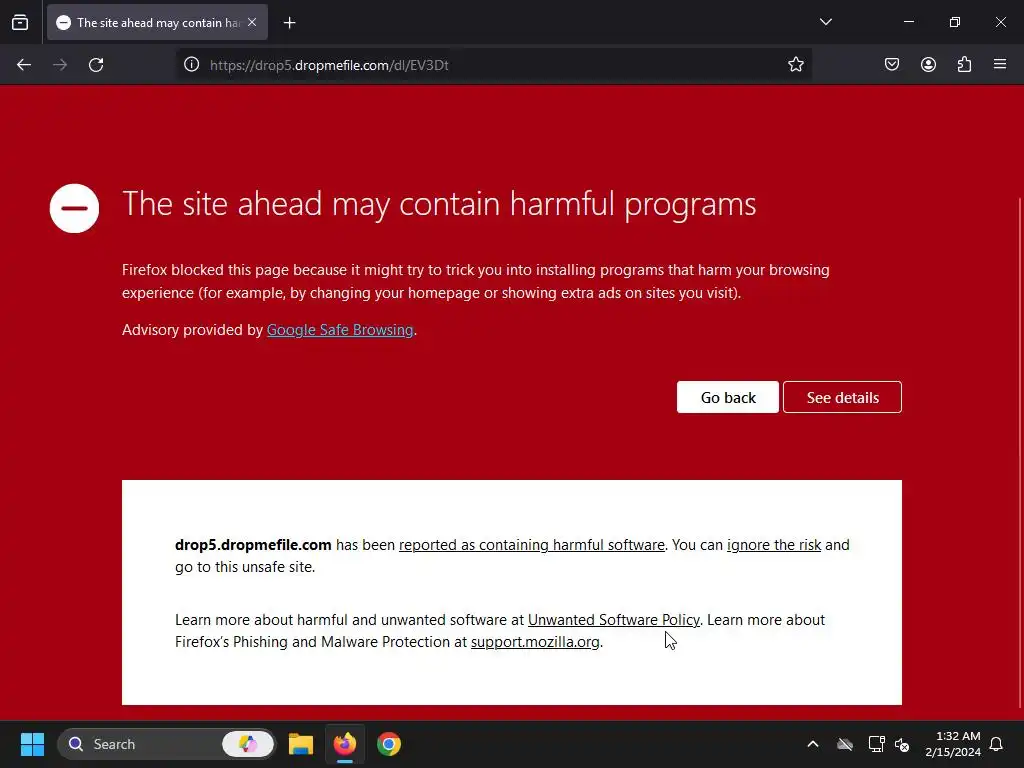Screen dimensions: 1024x768
Task: Open the clock showing 1:32 AM
Action: pyautogui.click(x=953, y=744)
